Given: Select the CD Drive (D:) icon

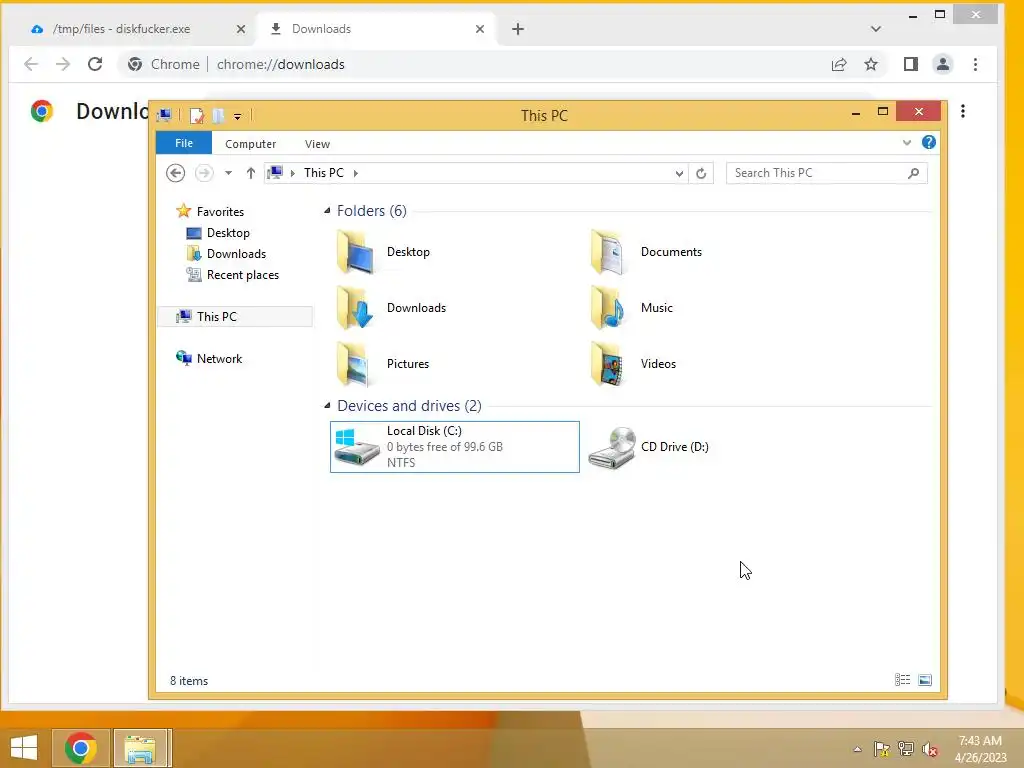Looking at the screenshot, I should tap(612, 447).
